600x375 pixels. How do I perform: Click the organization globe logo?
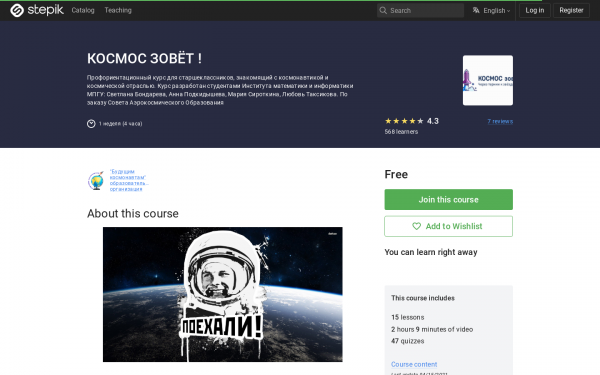96,181
